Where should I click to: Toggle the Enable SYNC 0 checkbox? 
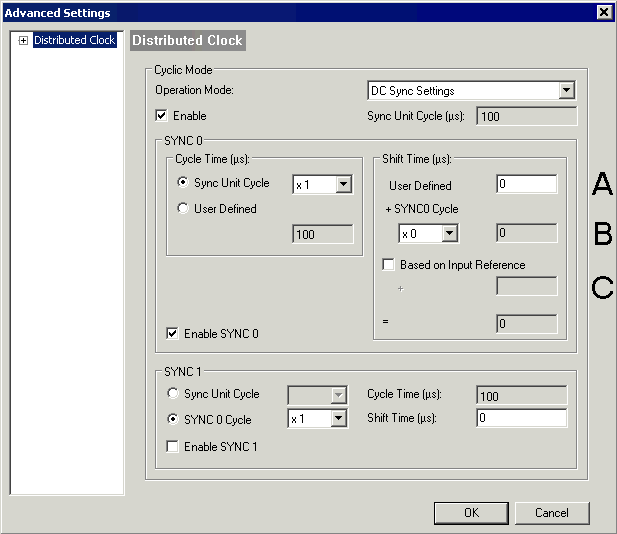(x=172, y=334)
